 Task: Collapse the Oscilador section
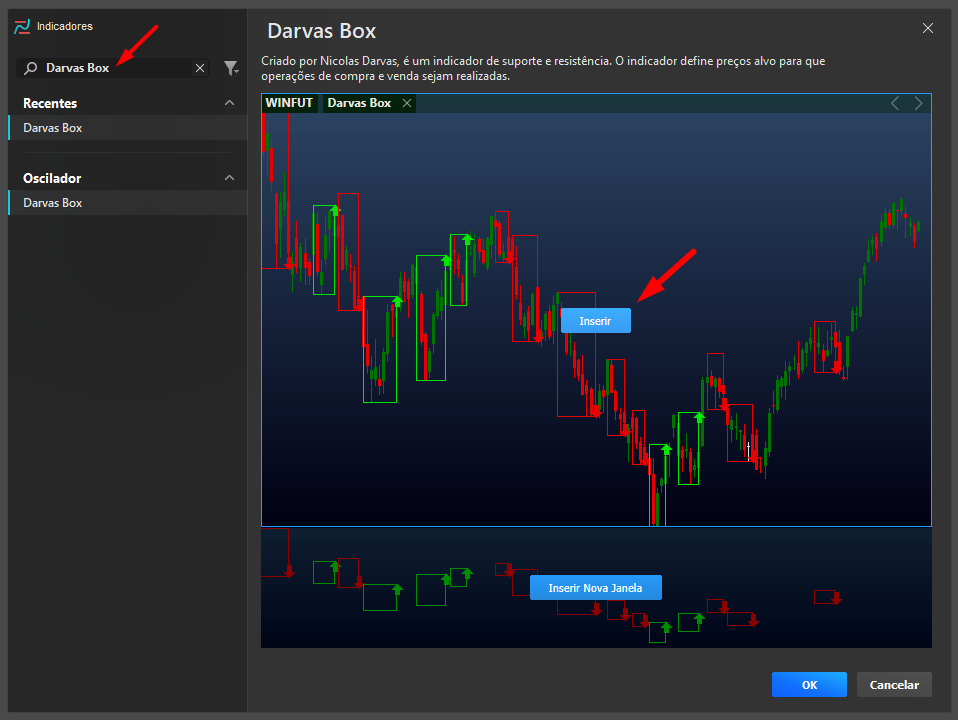pyautogui.click(x=229, y=177)
